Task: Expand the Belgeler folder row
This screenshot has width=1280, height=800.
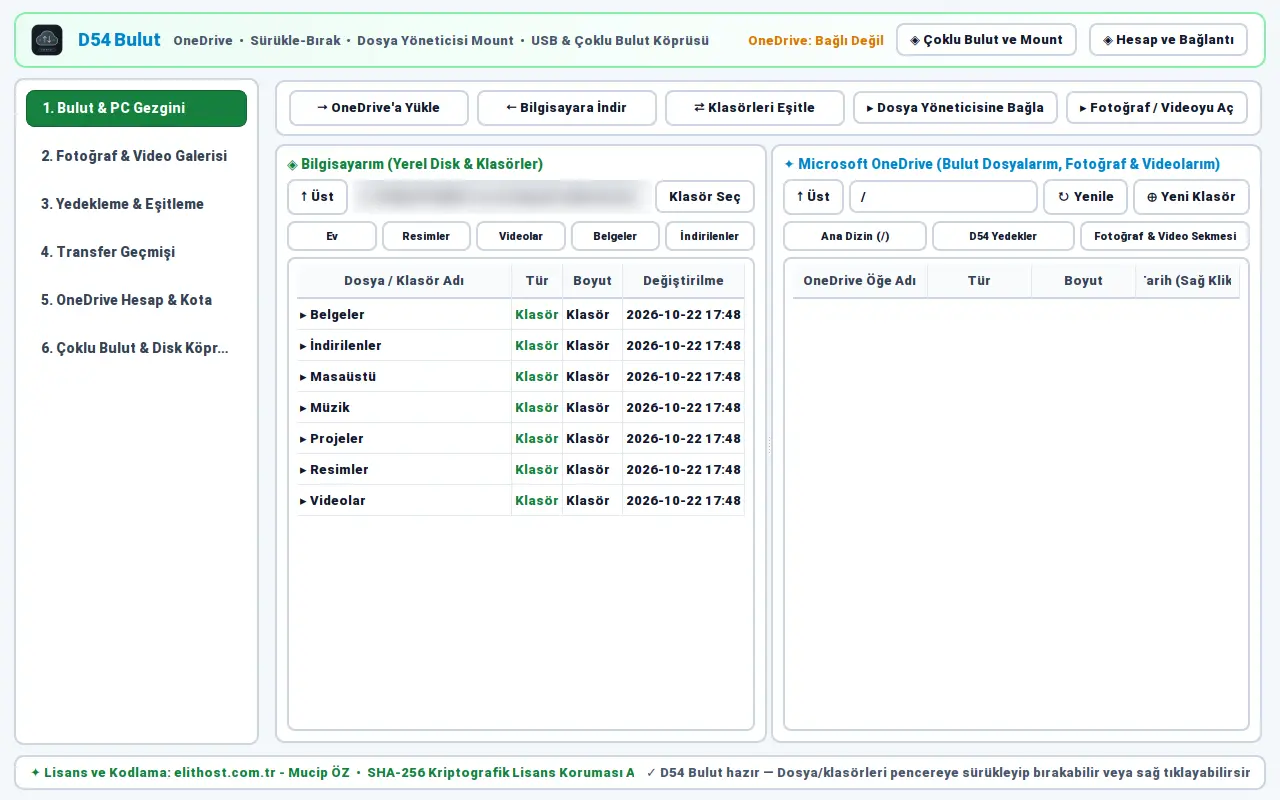Action: 520,315
